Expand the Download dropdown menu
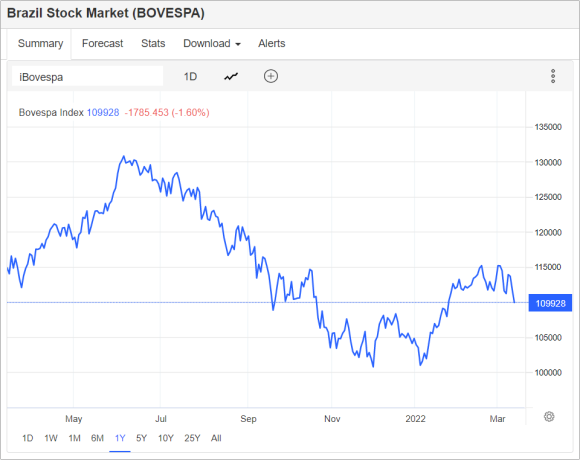The width and height of the screenshot is (580, 460). point(212,44)
